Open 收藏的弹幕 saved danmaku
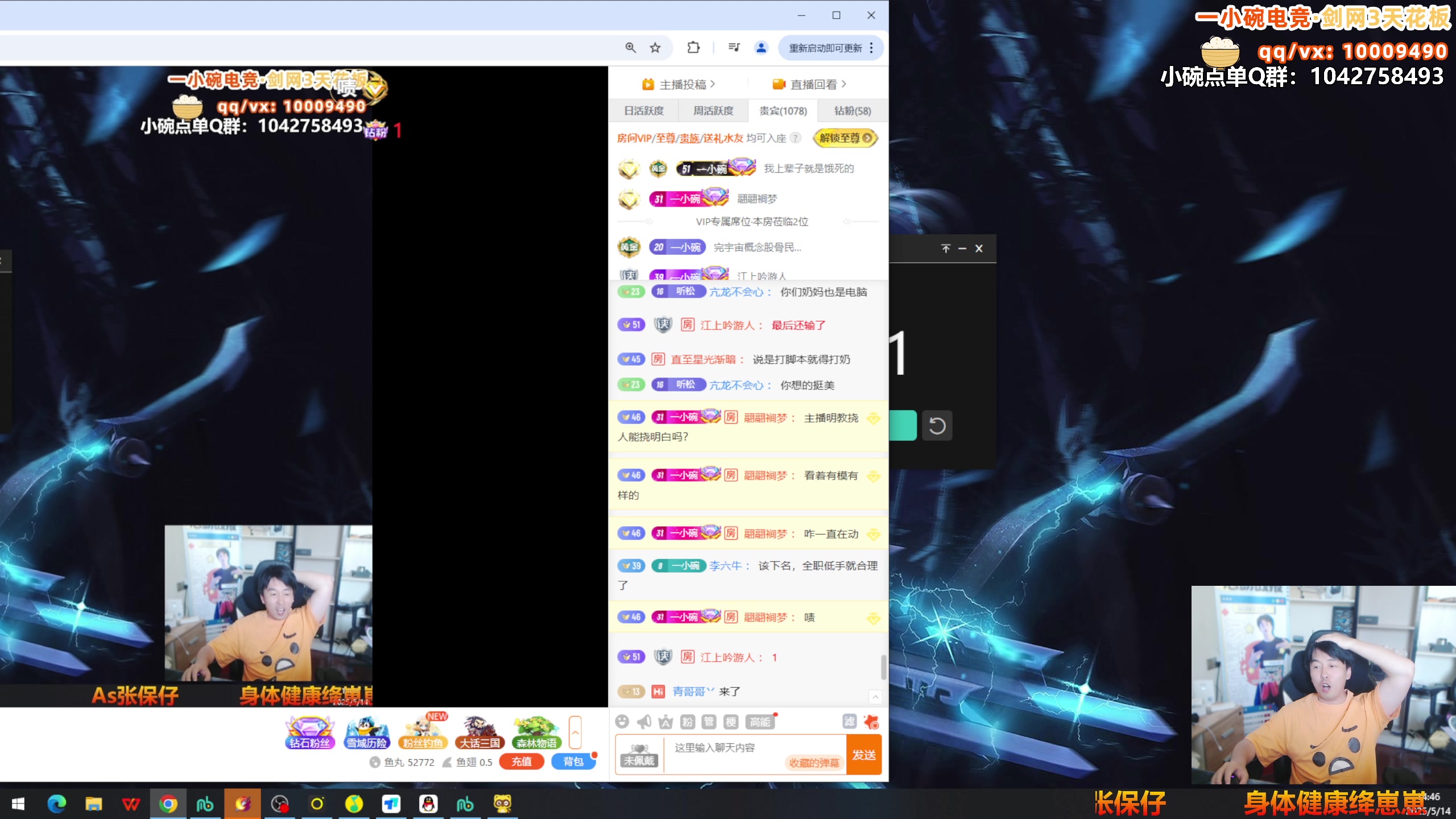This screenshot has height=819, width=1456. (814, 763)
